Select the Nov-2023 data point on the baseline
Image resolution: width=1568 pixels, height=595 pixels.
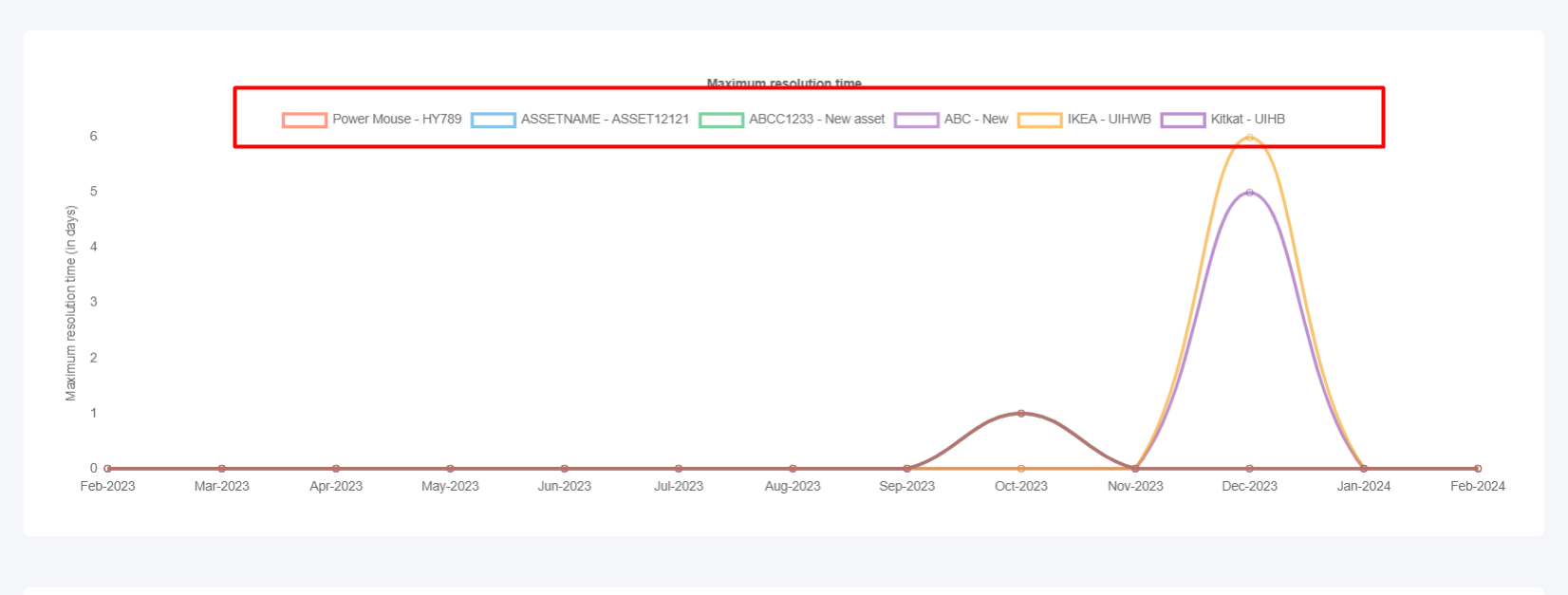(x=1135, y=469)
